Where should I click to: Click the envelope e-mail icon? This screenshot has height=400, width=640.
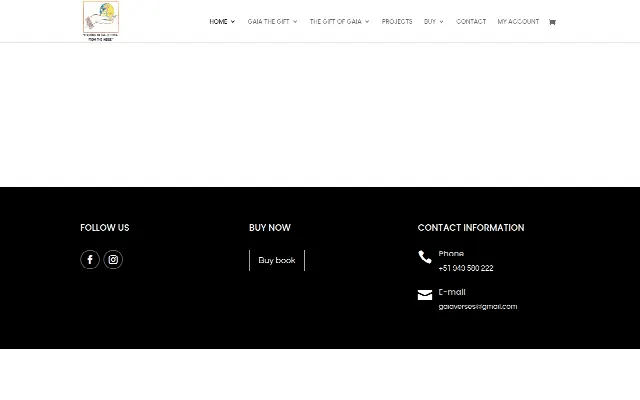tap(425, 295)
